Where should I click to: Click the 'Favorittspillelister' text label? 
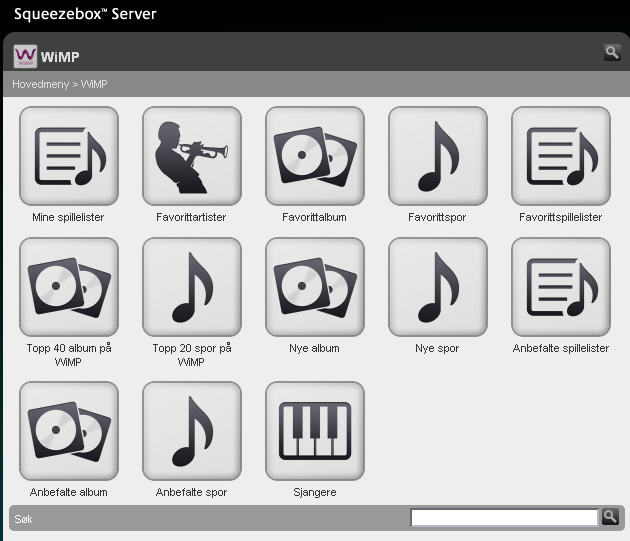(560, 217)
